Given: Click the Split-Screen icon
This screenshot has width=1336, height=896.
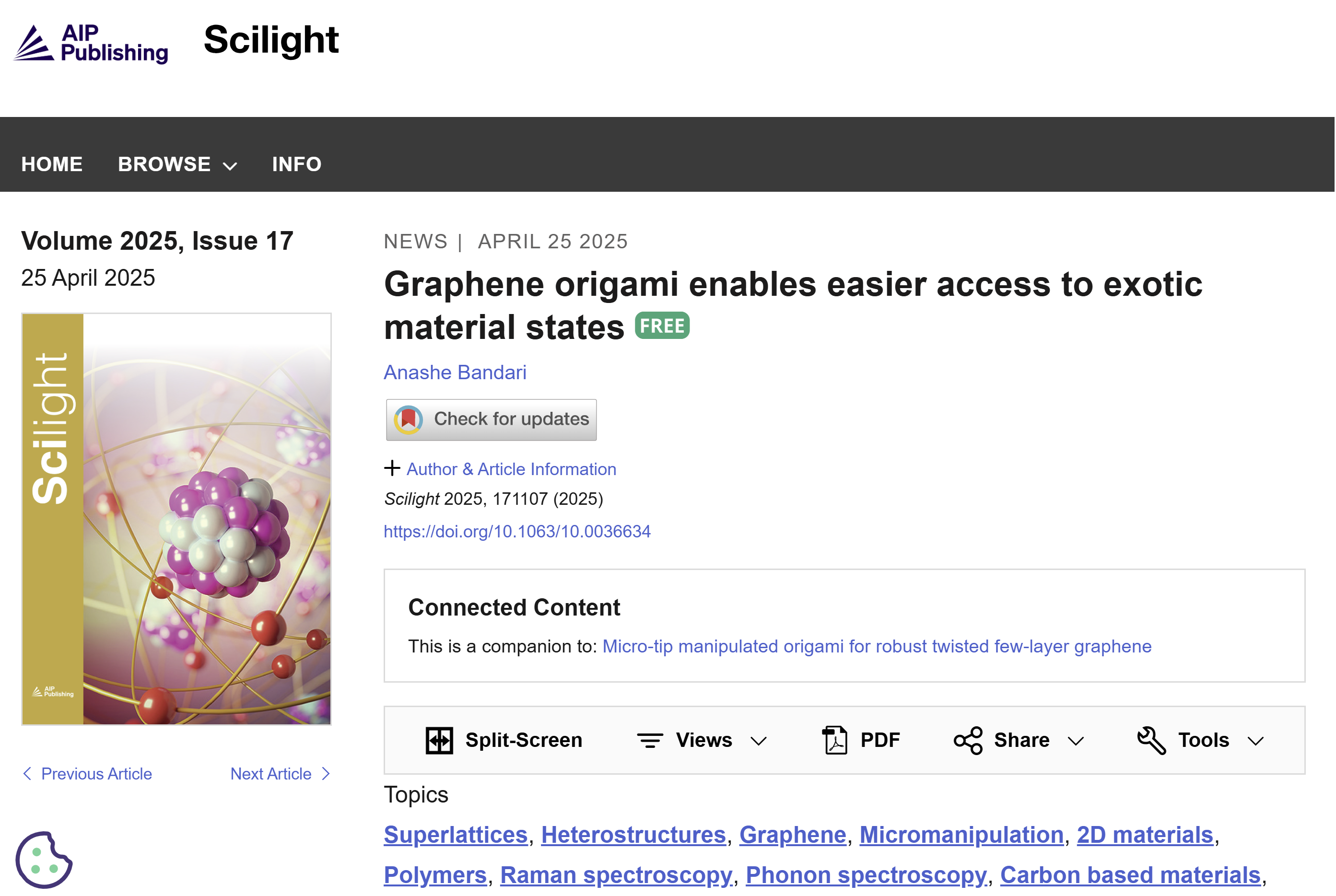Looking at the screenshot, I should (x=439, y=741).
